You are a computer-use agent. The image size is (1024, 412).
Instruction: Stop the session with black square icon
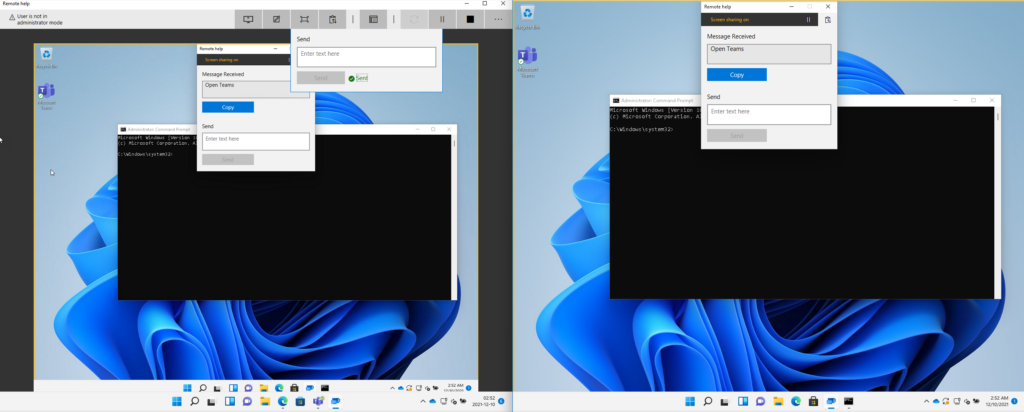pos(470,19)
